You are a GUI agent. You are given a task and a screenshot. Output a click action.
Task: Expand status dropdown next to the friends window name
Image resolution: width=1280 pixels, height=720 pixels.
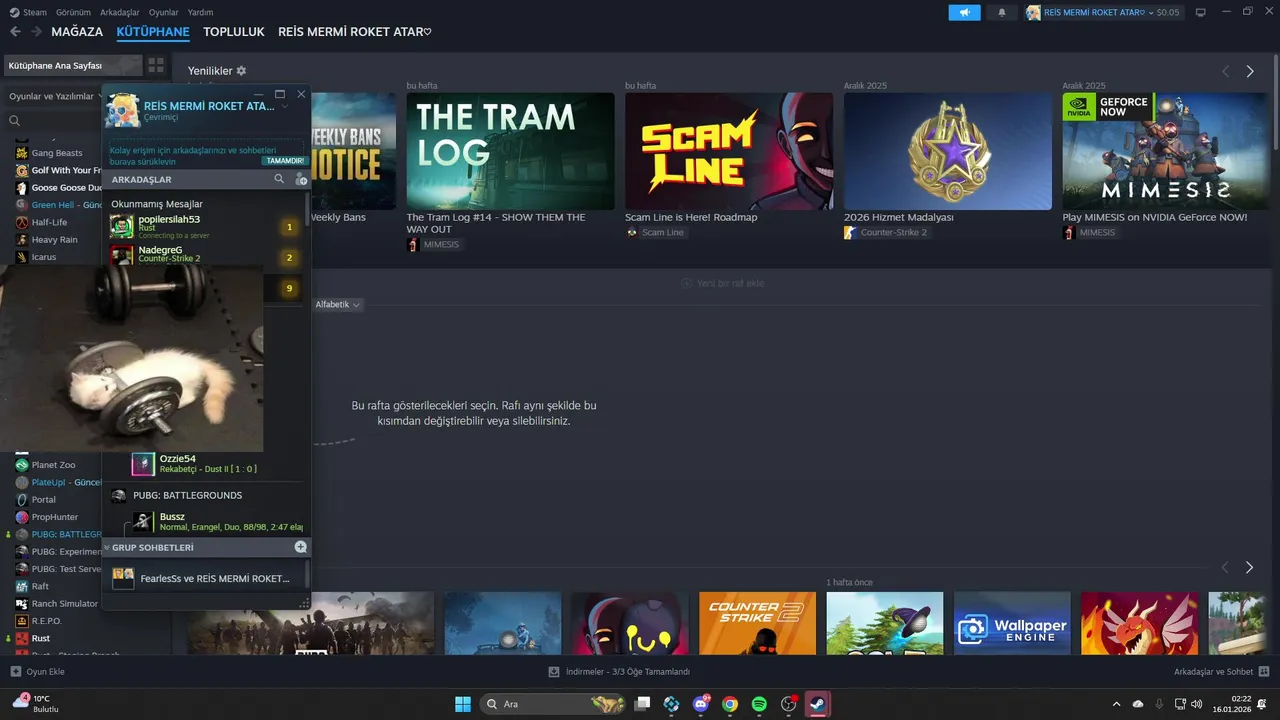(285, 106)
